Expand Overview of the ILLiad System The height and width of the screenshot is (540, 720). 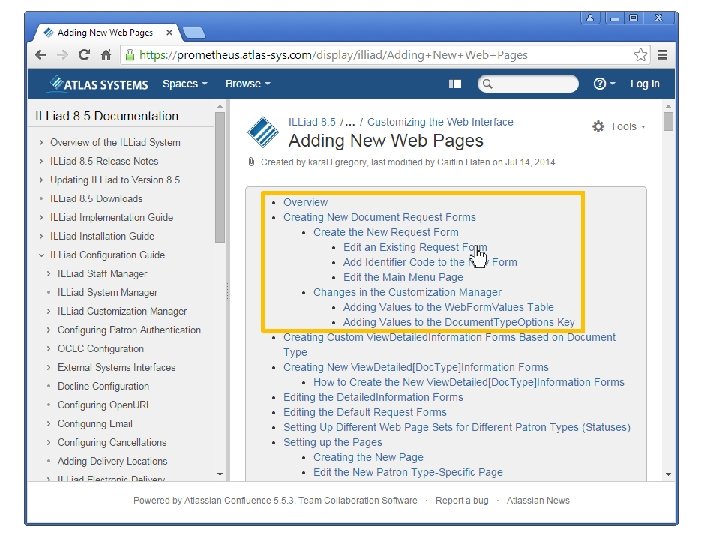coord(42,142)
